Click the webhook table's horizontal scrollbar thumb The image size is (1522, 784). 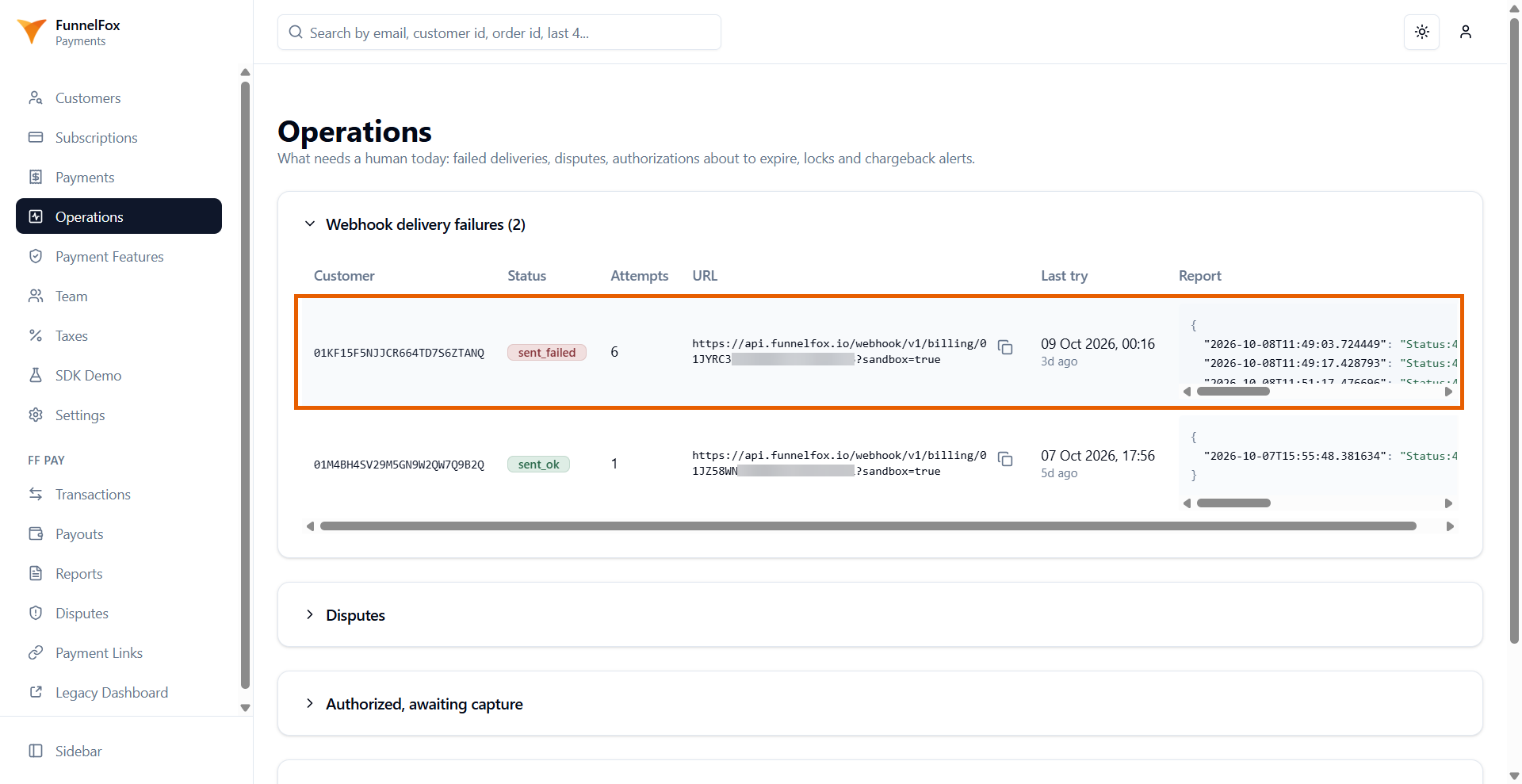(868, 526)
